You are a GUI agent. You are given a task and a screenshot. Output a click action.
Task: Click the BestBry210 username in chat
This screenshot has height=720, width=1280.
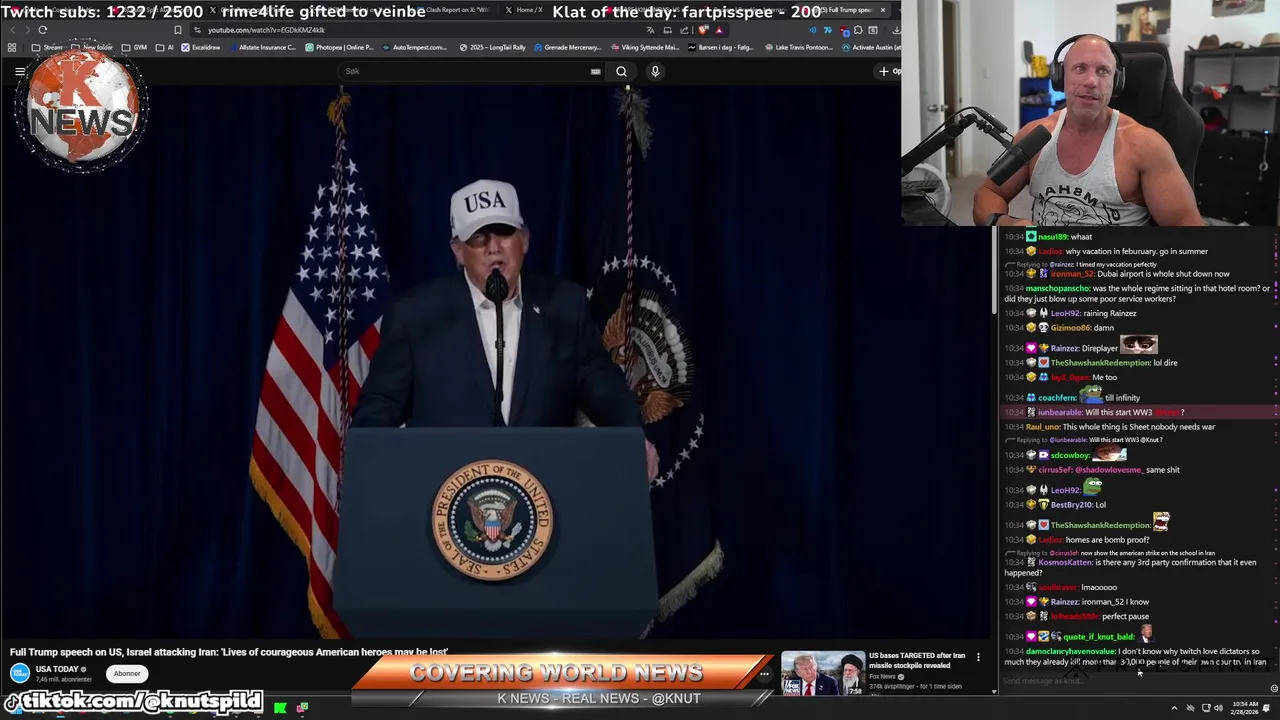click(1071, 505)
